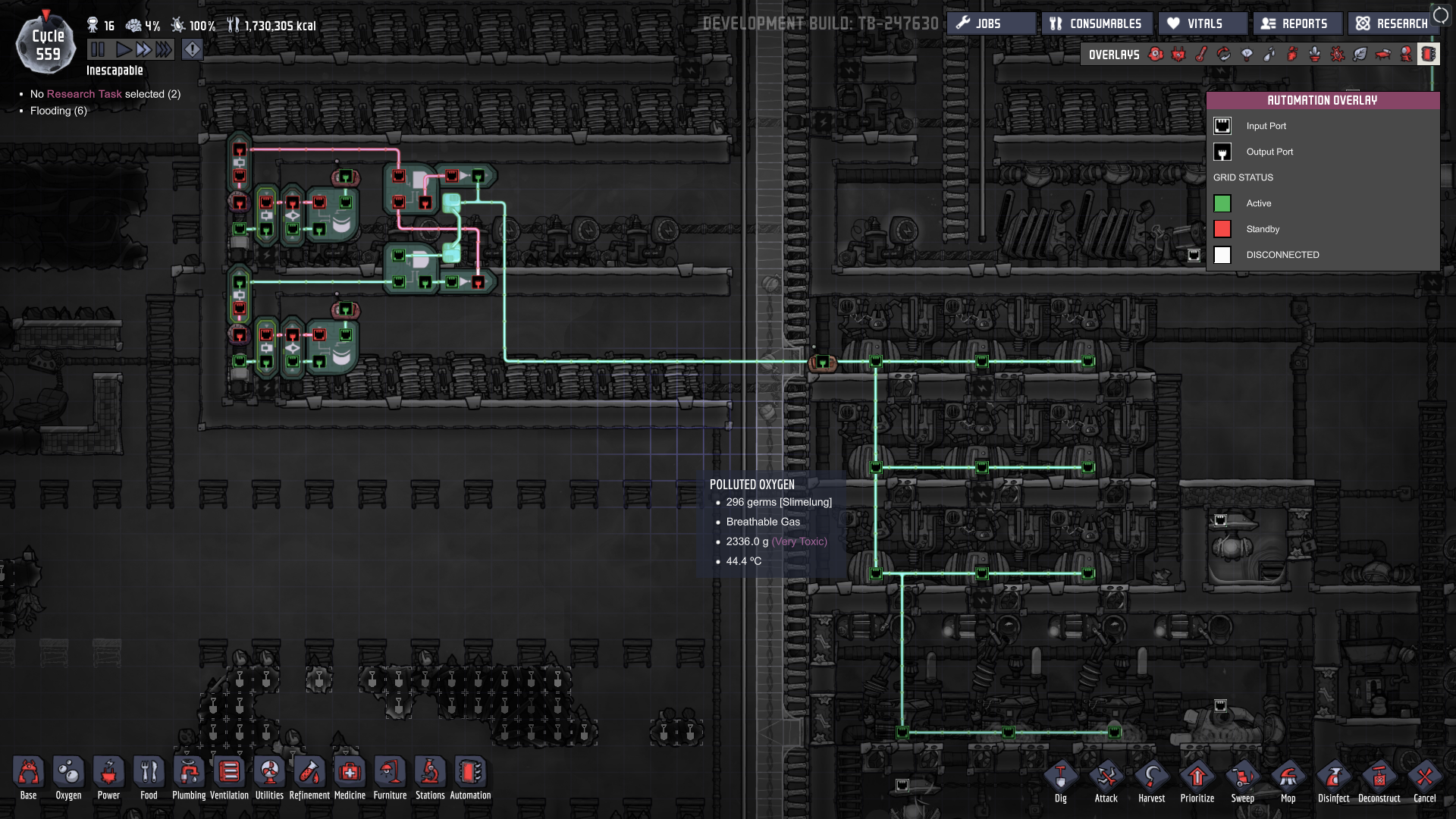This screenshot has width=1456, height=819.
Task: Toggle the Automation overlay off
Action: [1429, 55]
